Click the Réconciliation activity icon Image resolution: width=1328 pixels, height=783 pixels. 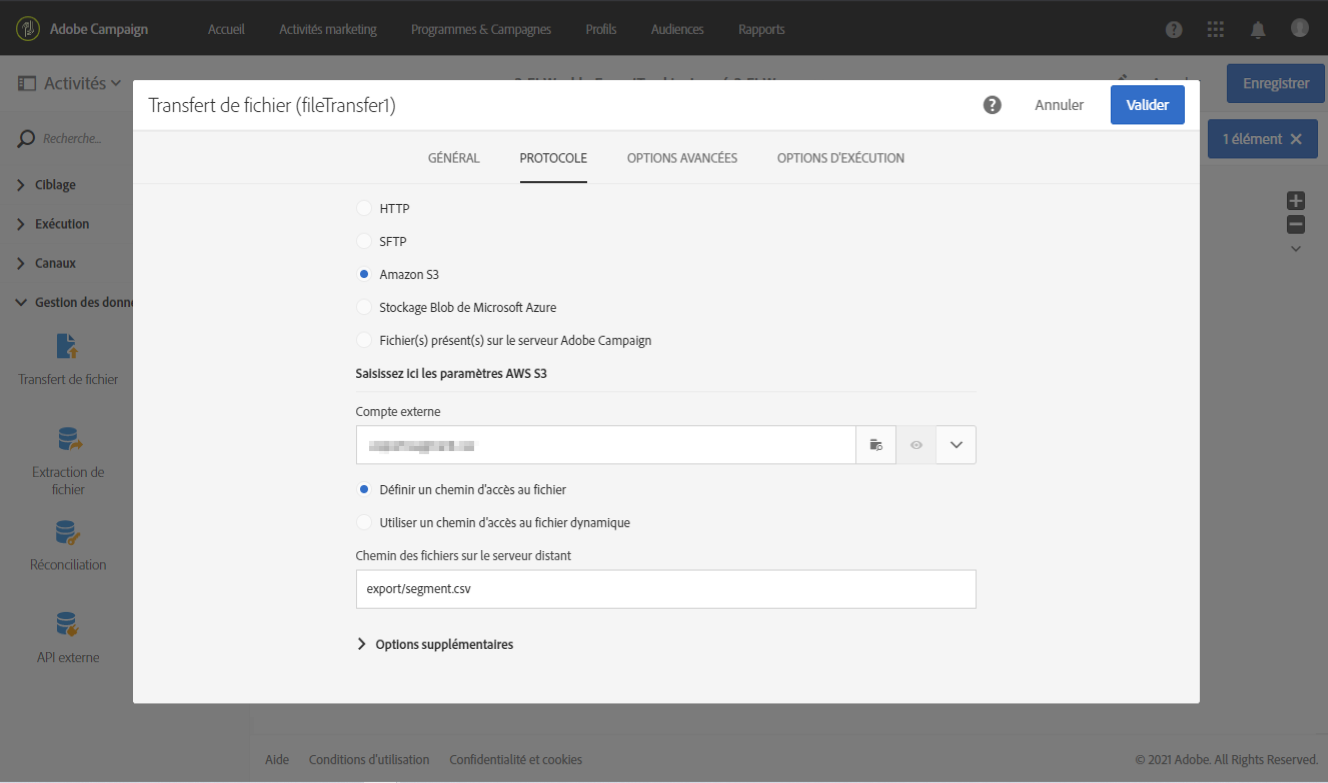[68, 532]
